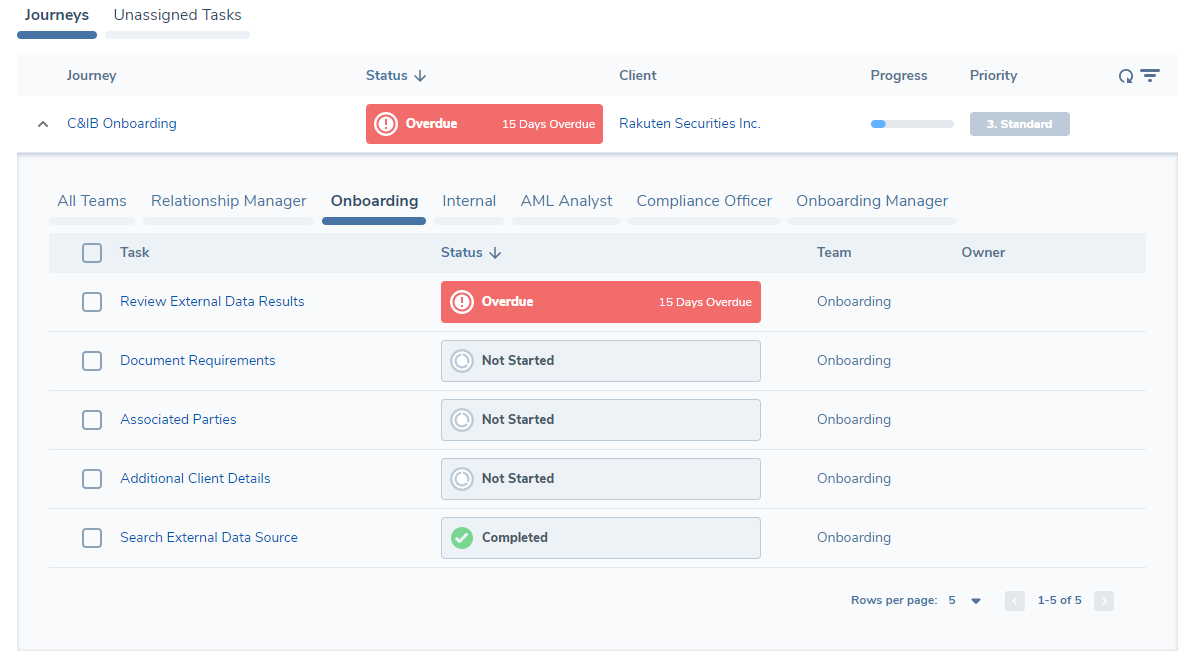Open Additional Client Details task link
Viewport: 1197px width, 657px height.
(195, 479)
